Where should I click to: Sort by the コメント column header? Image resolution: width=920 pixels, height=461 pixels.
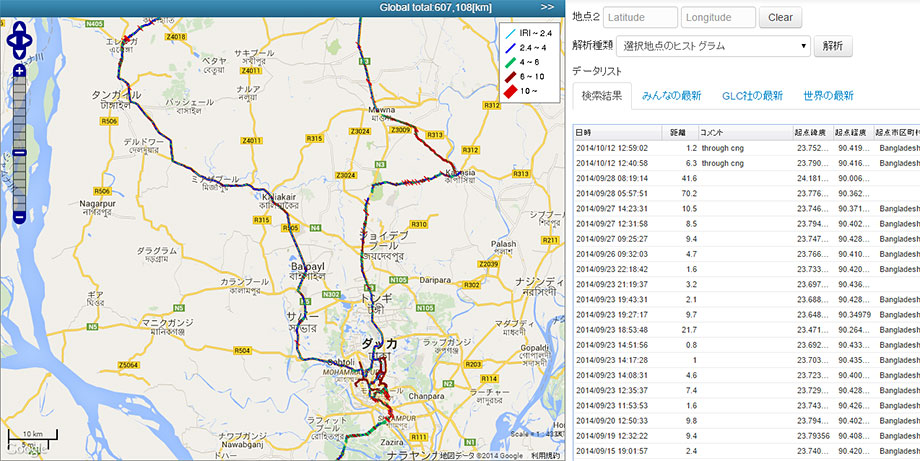pos(745,133)
